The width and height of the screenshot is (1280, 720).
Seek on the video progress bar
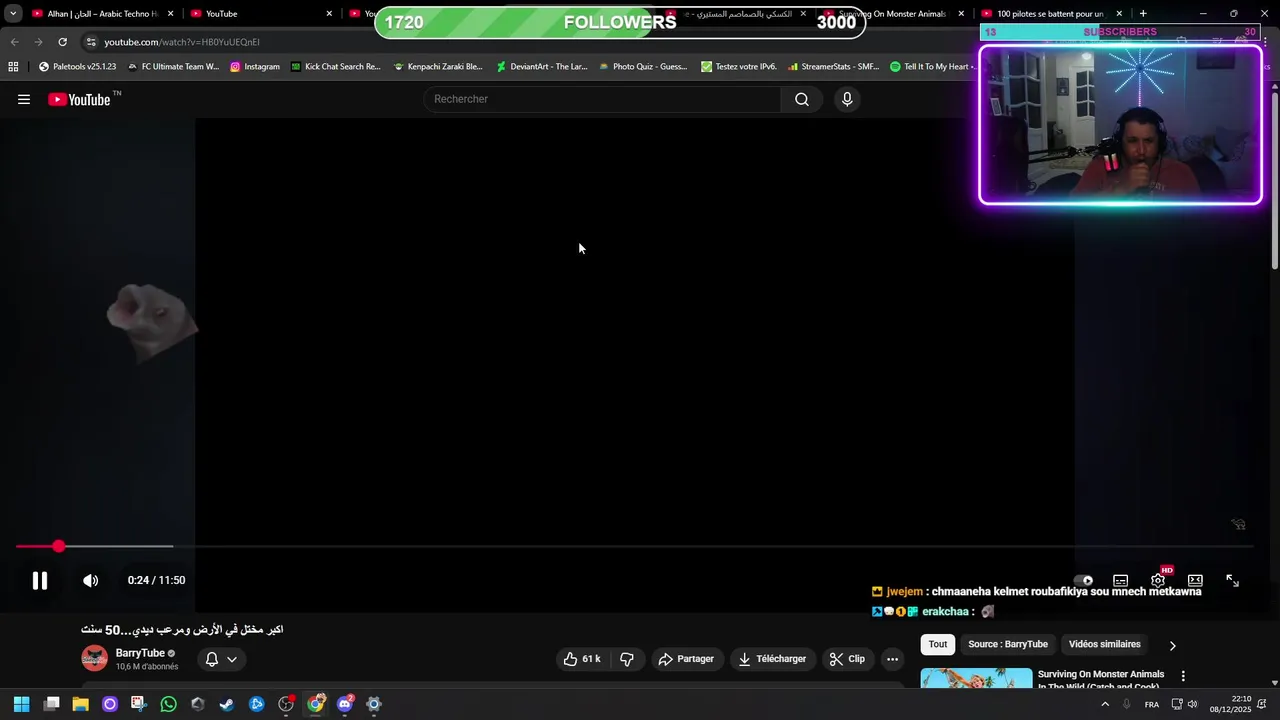634,546
